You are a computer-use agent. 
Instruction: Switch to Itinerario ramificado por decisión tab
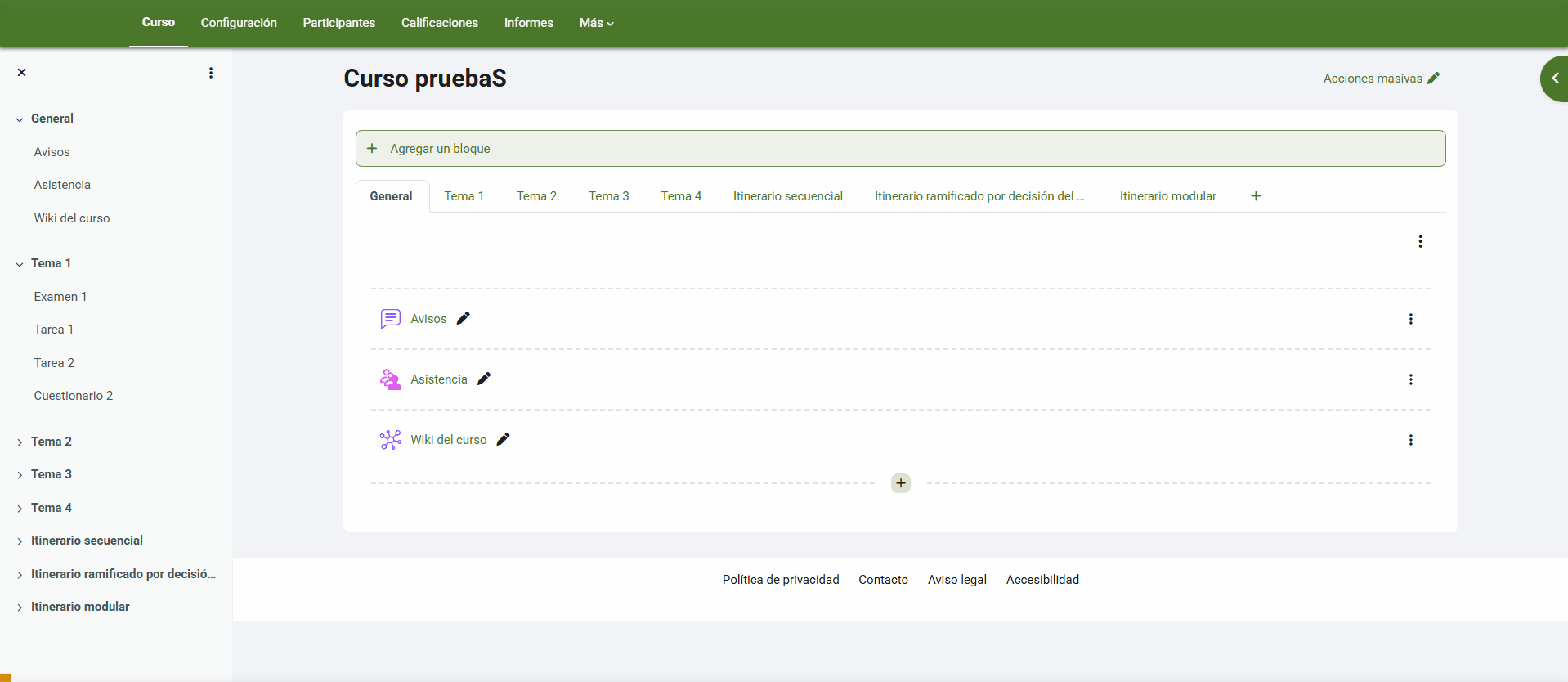tap(979, 196)
